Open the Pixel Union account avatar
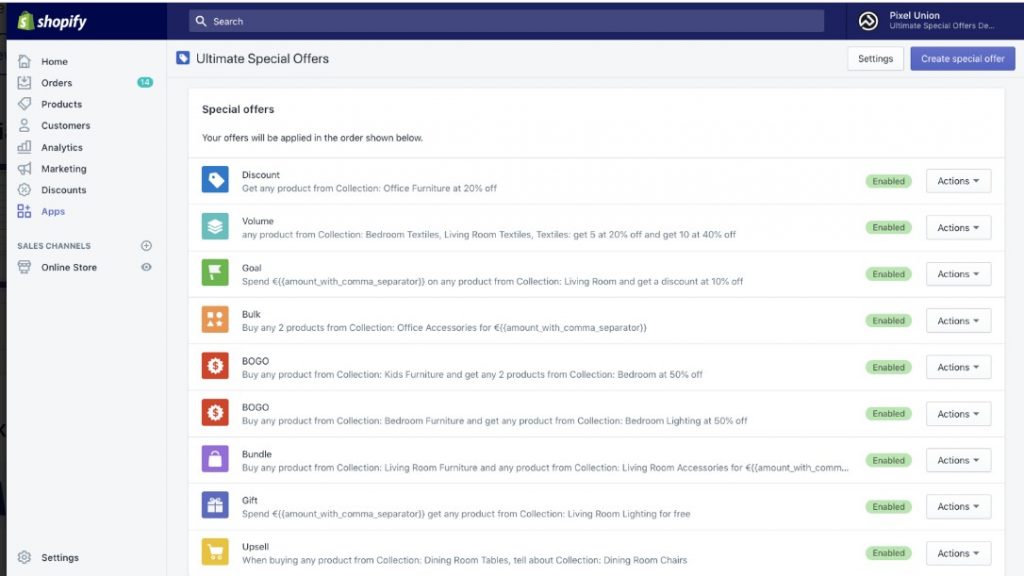 868,21
